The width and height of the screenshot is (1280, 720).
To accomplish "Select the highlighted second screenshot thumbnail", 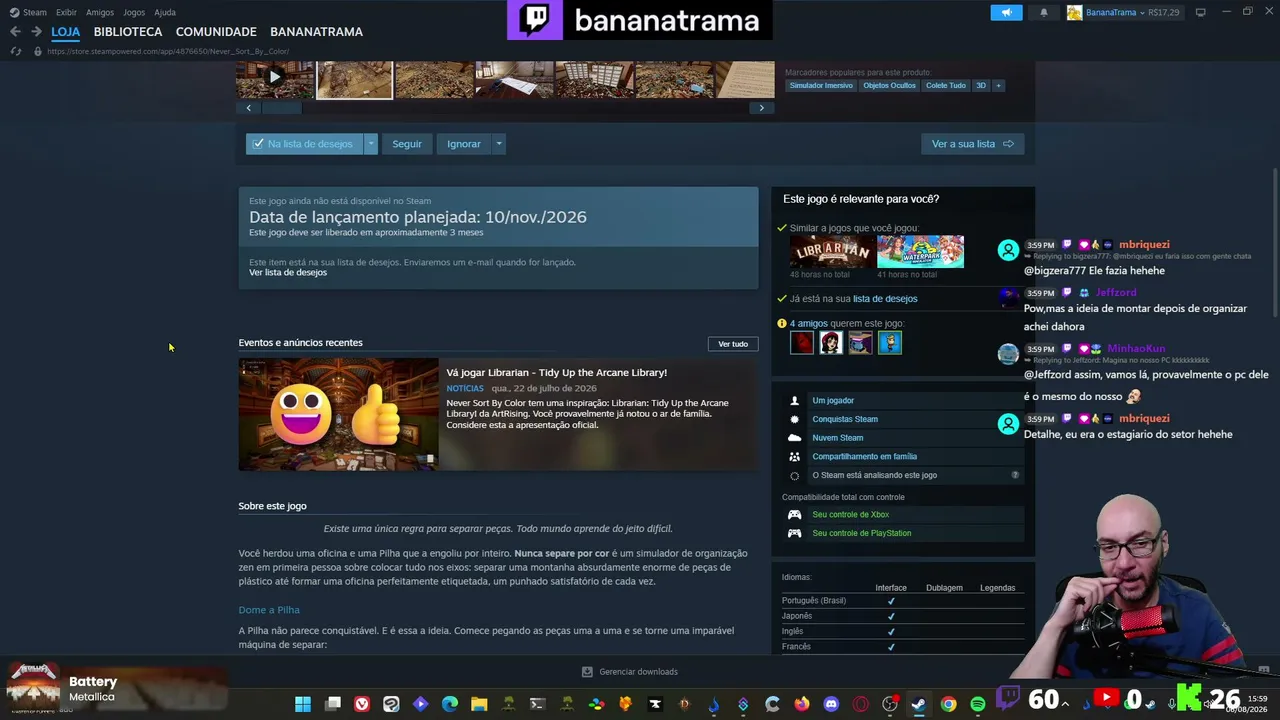I will coord(355,79).
